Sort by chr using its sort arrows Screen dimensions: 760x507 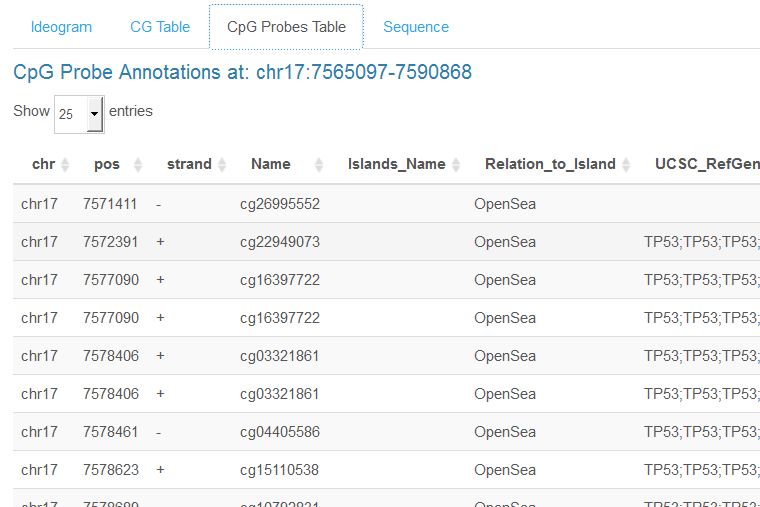click(65, 165)
